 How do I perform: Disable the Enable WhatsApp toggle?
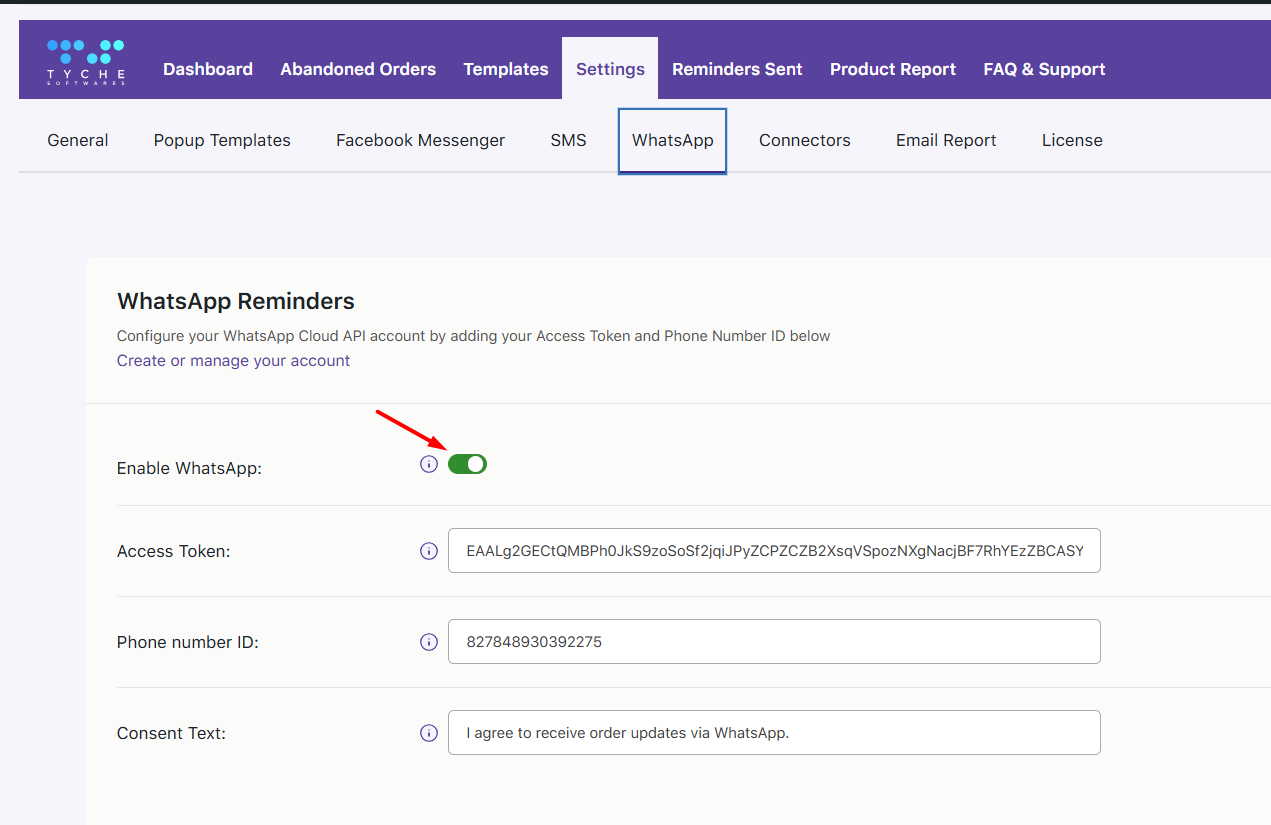pyautogui.click(x=467, y=464)
